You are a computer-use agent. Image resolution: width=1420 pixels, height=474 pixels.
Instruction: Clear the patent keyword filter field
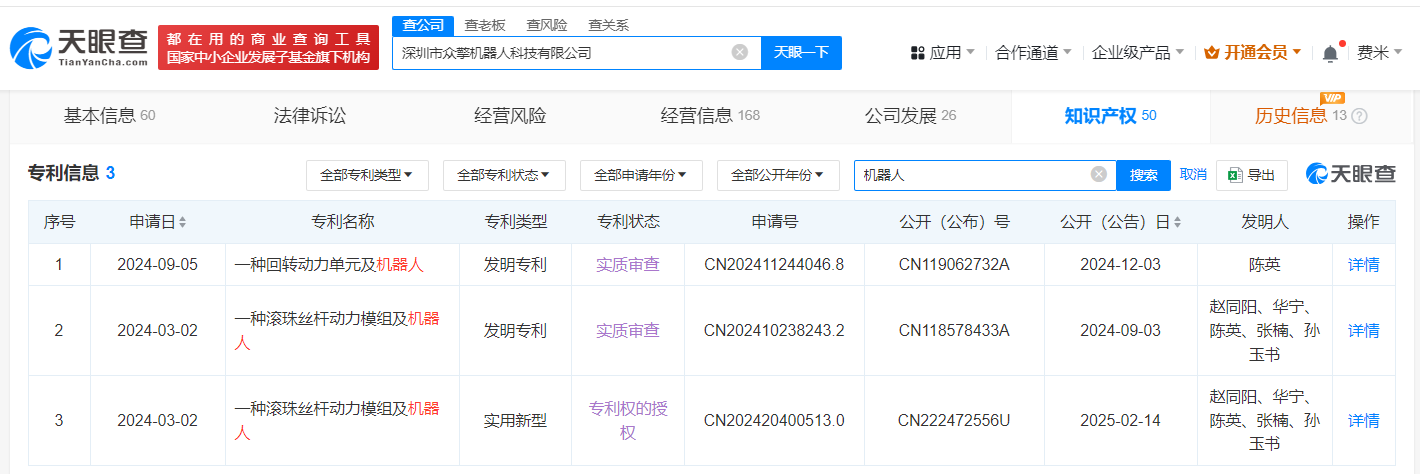tap(1098, 175)
